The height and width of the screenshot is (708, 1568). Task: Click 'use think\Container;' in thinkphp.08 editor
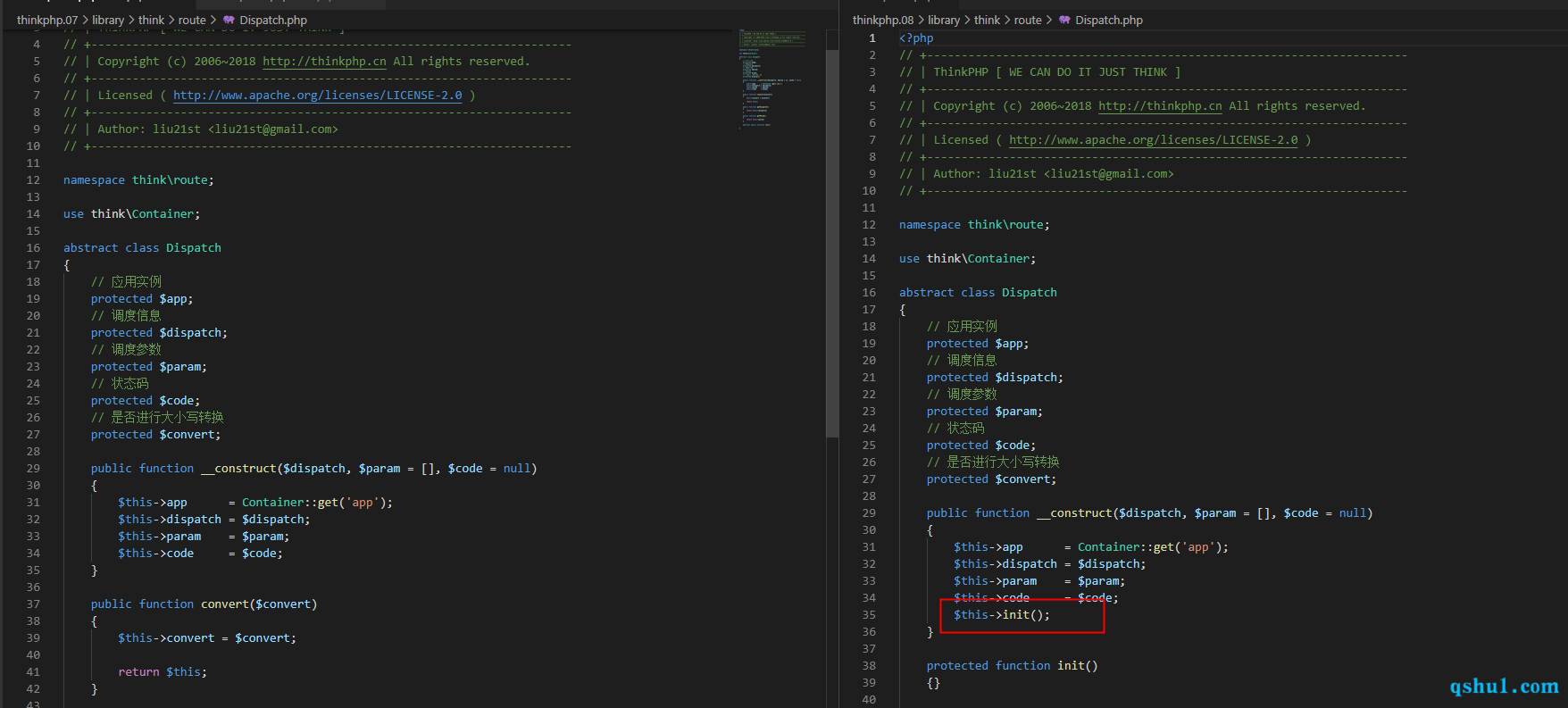pyautogui.click(x=968, y=259)
